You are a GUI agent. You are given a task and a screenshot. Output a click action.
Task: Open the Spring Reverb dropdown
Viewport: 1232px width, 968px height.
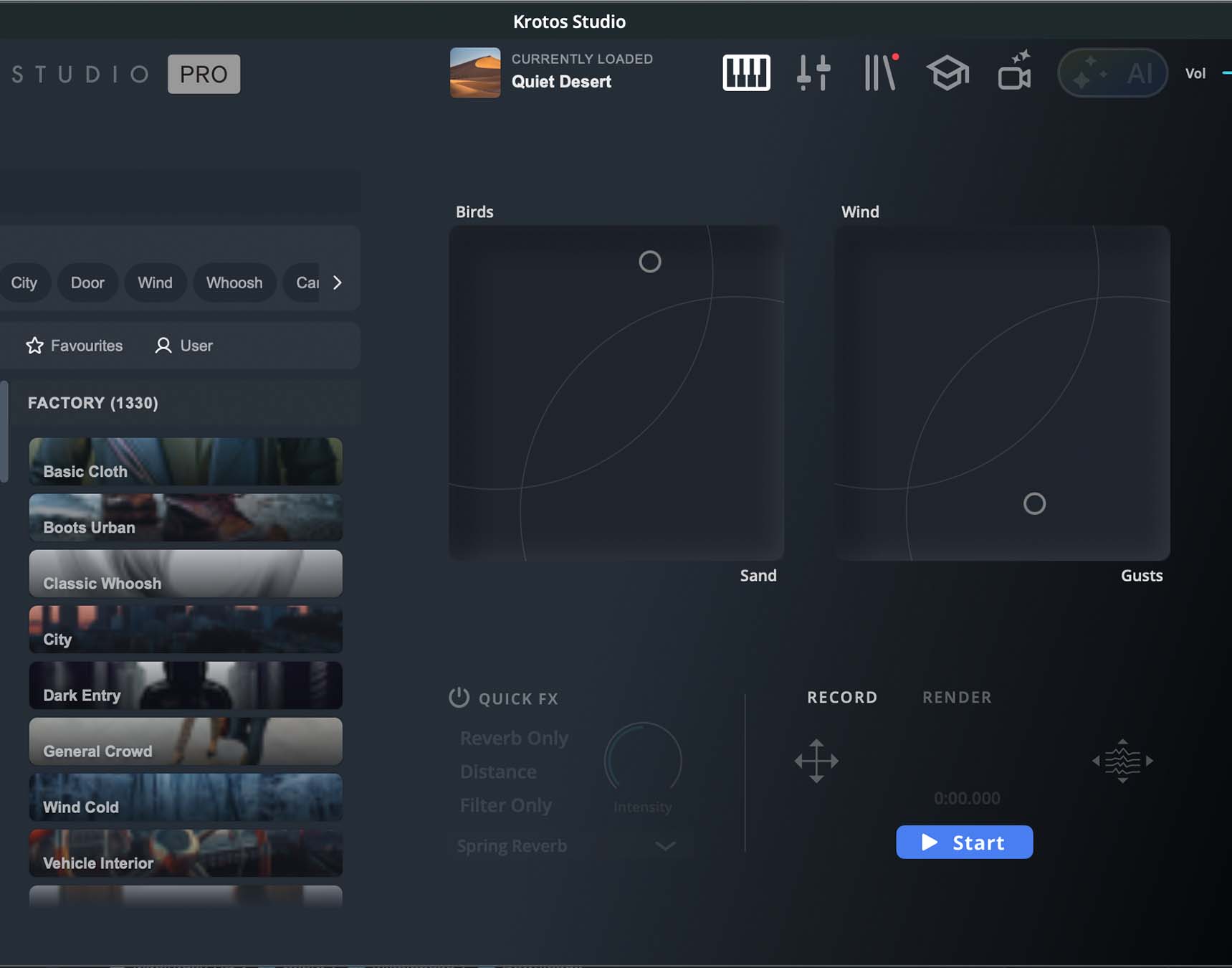[566, 846]
